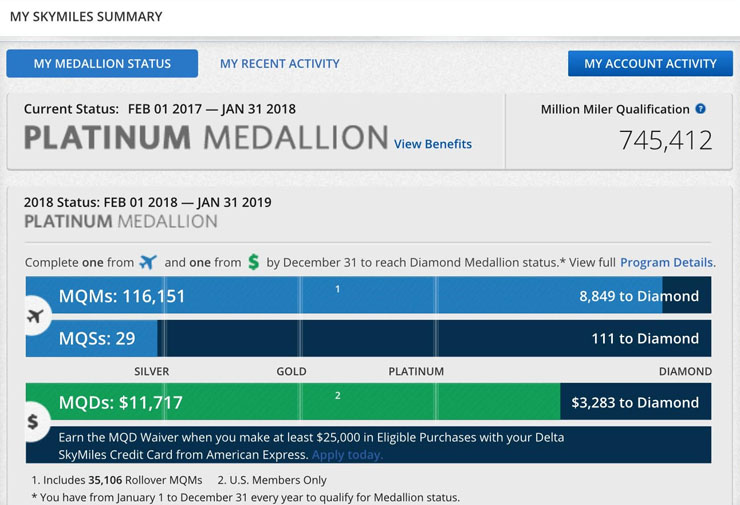This screenshot has width=740, height=505.
Task: Open the My Account Activity button
Action: pyautogui.click(x=650, y=64)
